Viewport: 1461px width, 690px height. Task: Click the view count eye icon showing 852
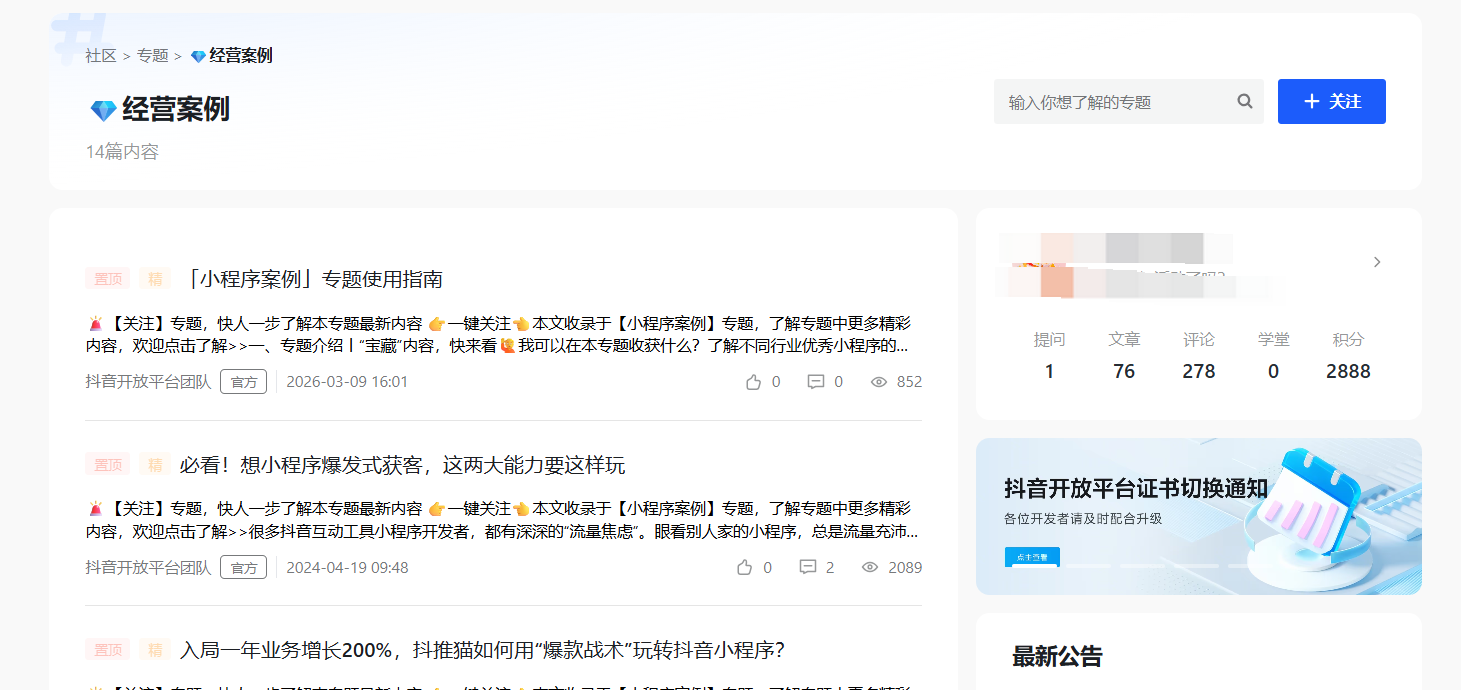(x=879, y=382)
